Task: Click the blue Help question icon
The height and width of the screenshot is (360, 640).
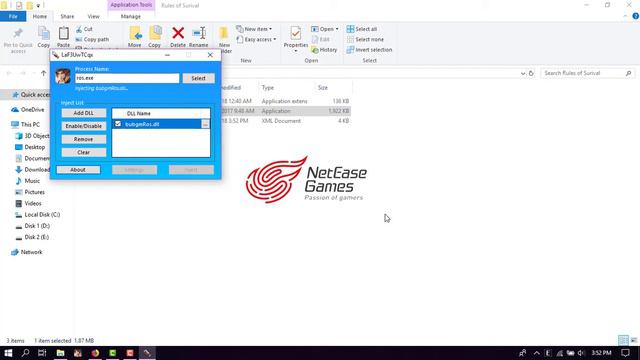Action: (636, 16)
